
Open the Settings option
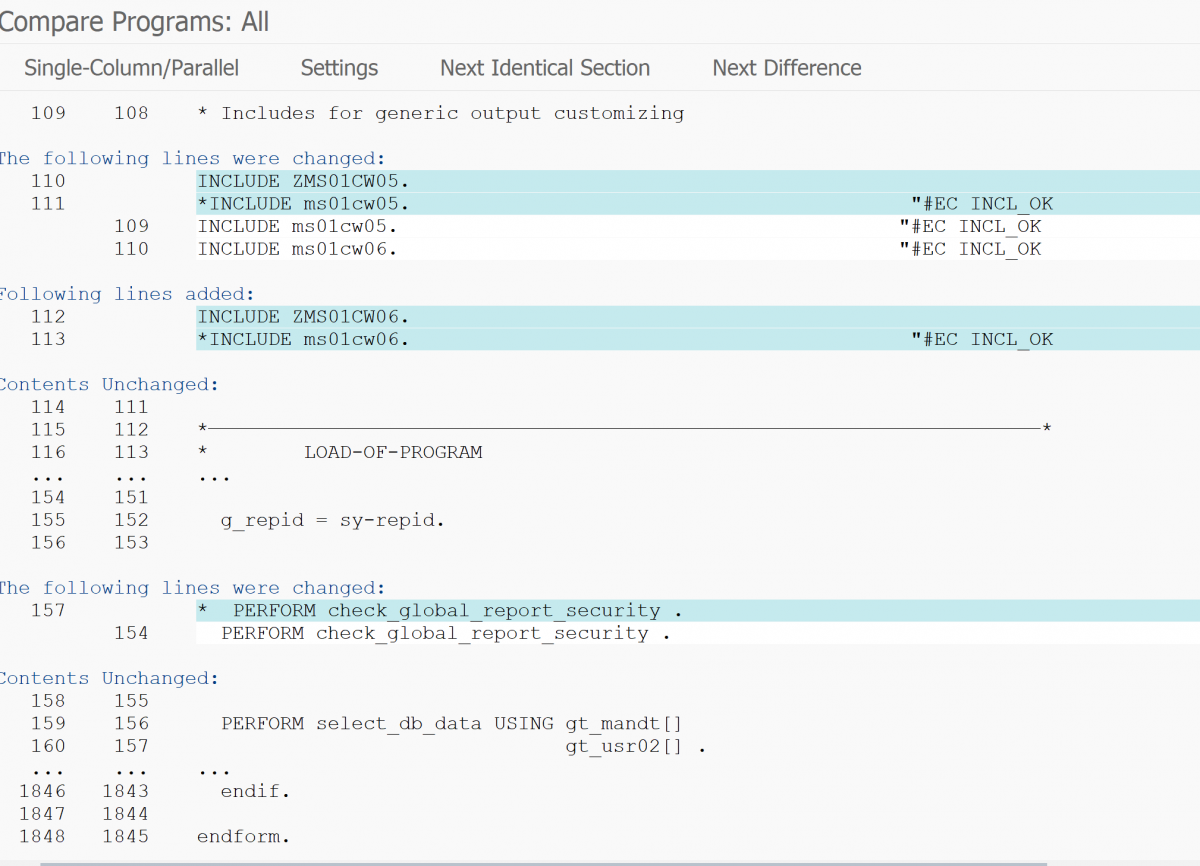pyautogui.click(x=338, y=68)
